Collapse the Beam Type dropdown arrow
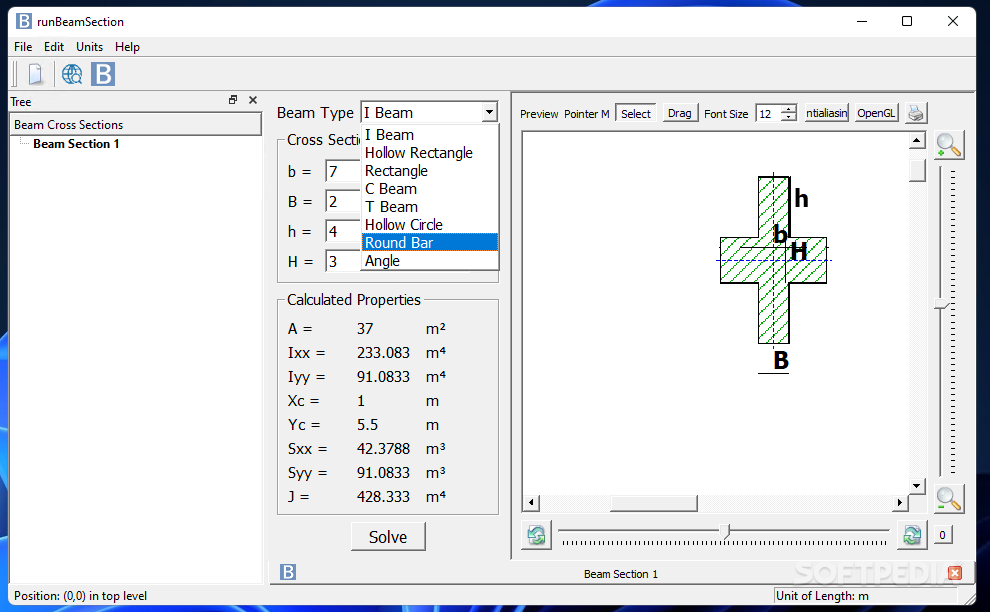Screen dimensions: 990x612 (489, 112)
